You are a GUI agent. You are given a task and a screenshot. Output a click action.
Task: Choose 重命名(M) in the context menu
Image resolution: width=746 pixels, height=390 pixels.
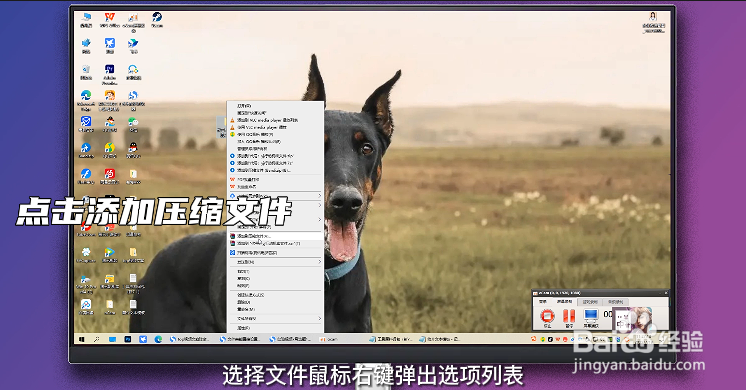(x=275, y=309)
